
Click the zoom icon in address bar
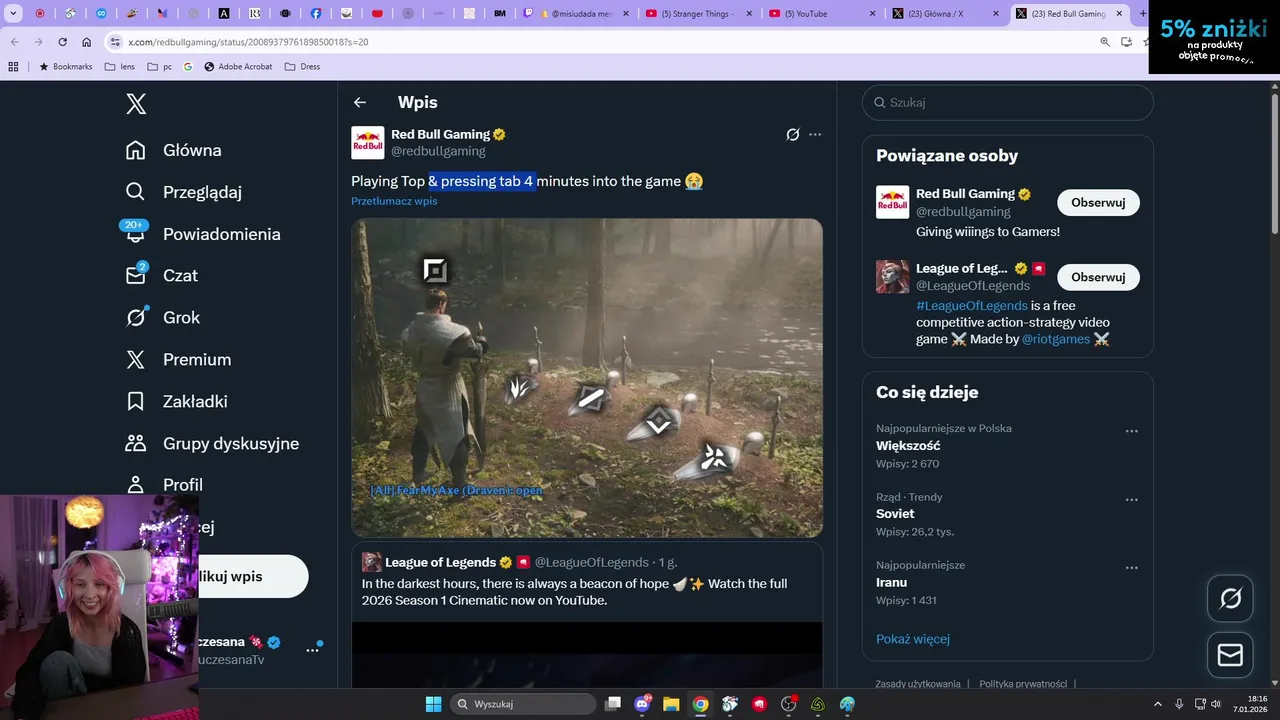[1105, 42]
